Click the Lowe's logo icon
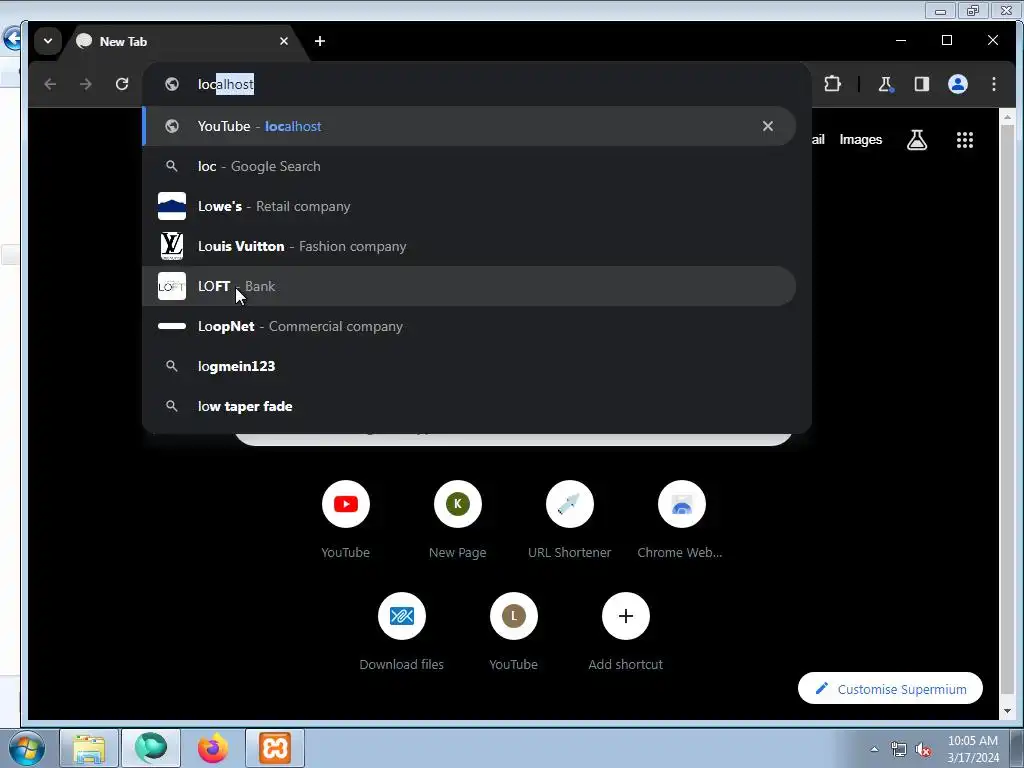1024x768 pixels. [172, 206]
